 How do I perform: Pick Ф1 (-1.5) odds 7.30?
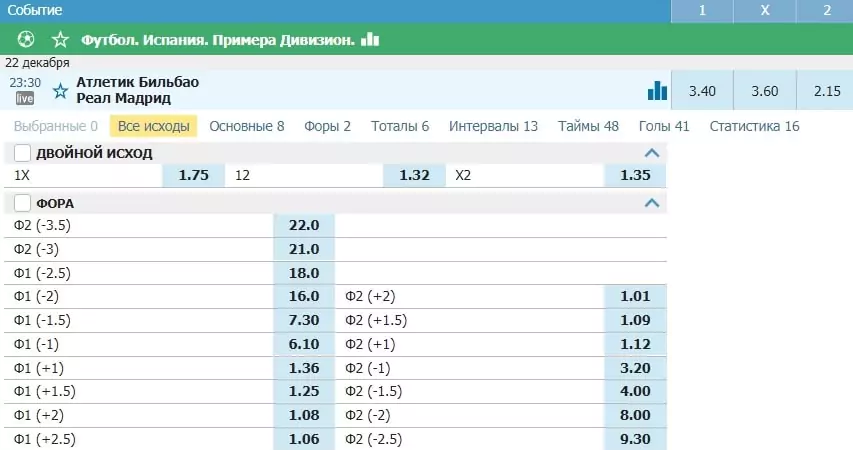click(x=304, y=320)
